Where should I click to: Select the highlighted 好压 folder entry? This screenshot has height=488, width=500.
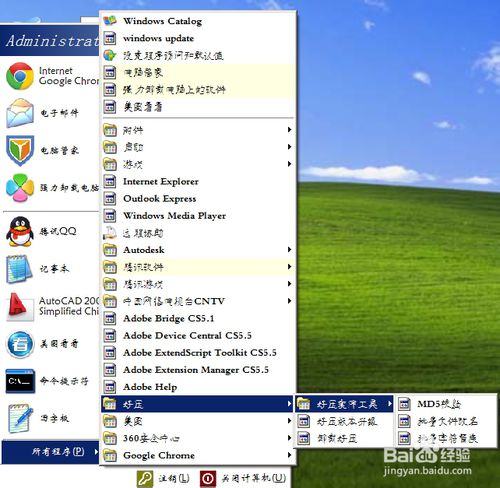197,404
